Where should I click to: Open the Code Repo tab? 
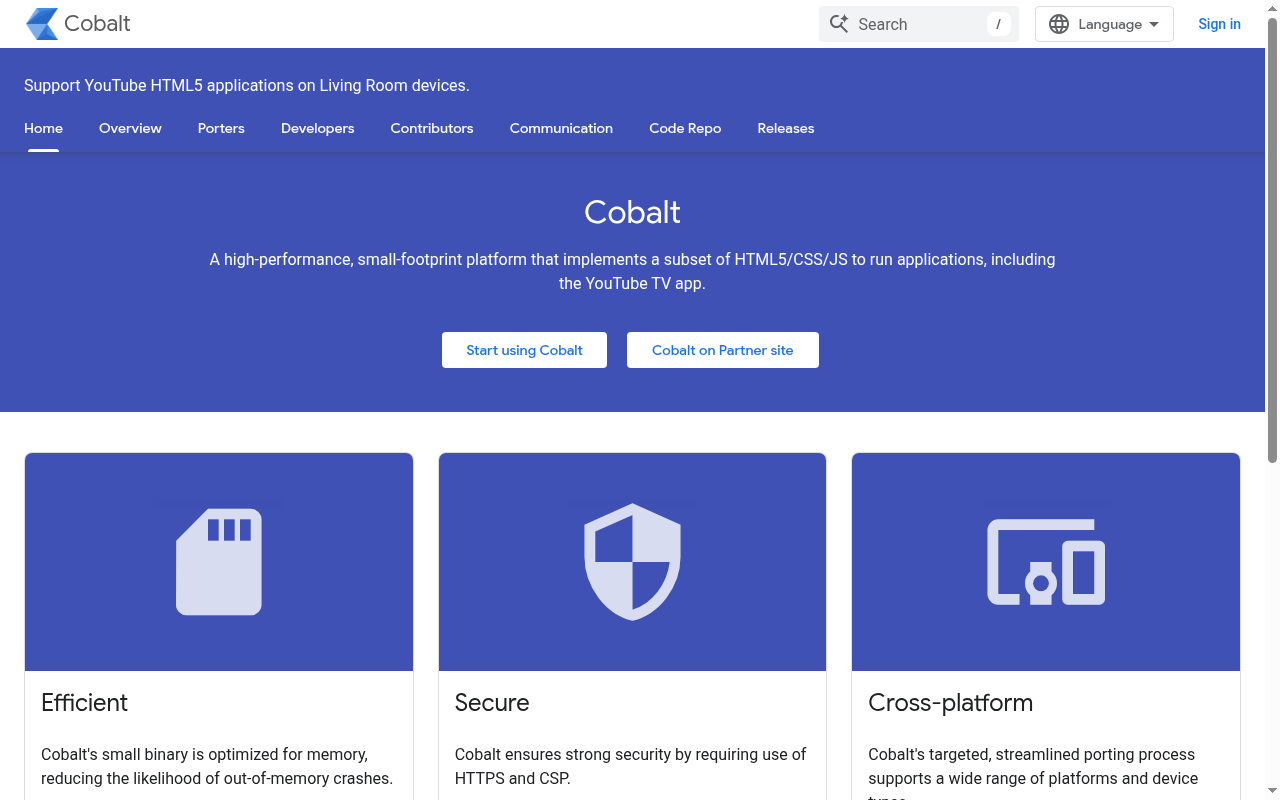(x=685, y=128)
